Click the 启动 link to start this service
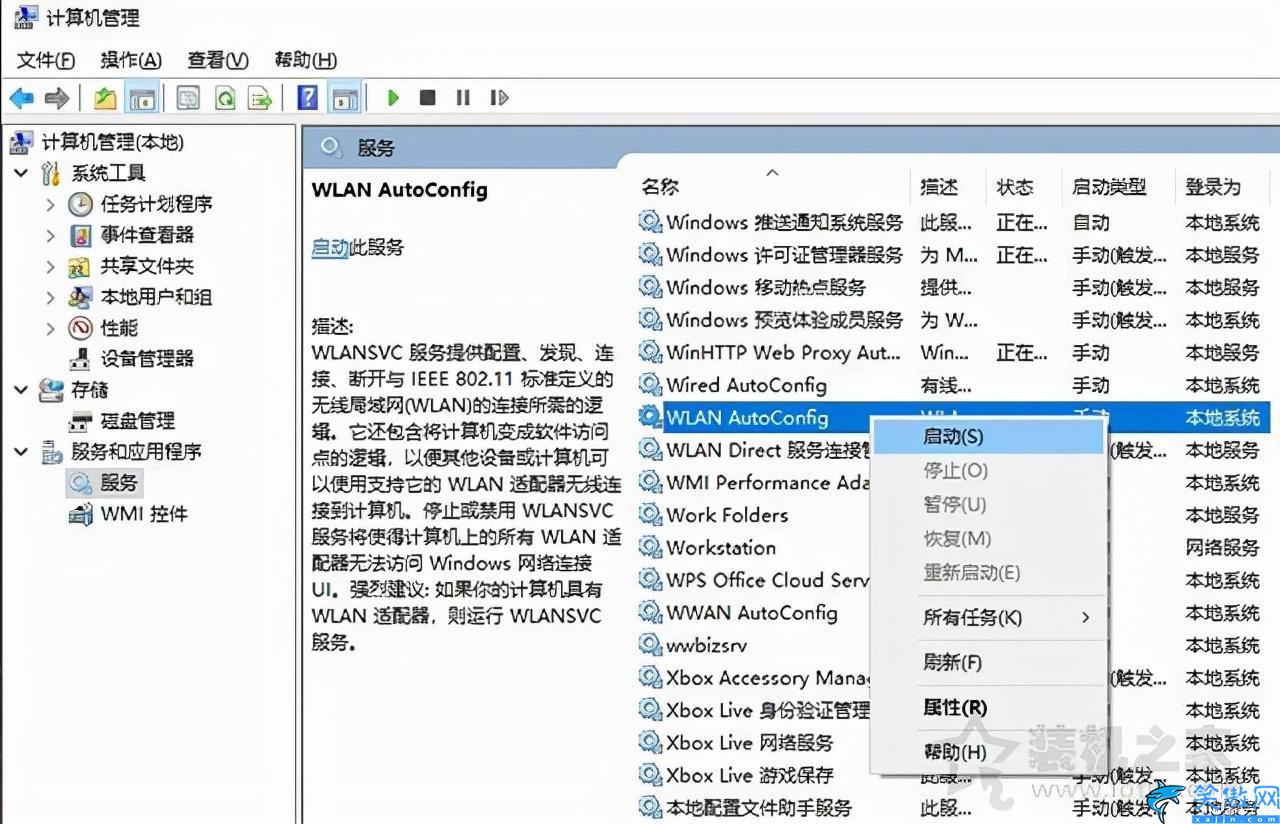This screenshot has width=1280, height=824. pyautogui.click(x=330, y=247)
